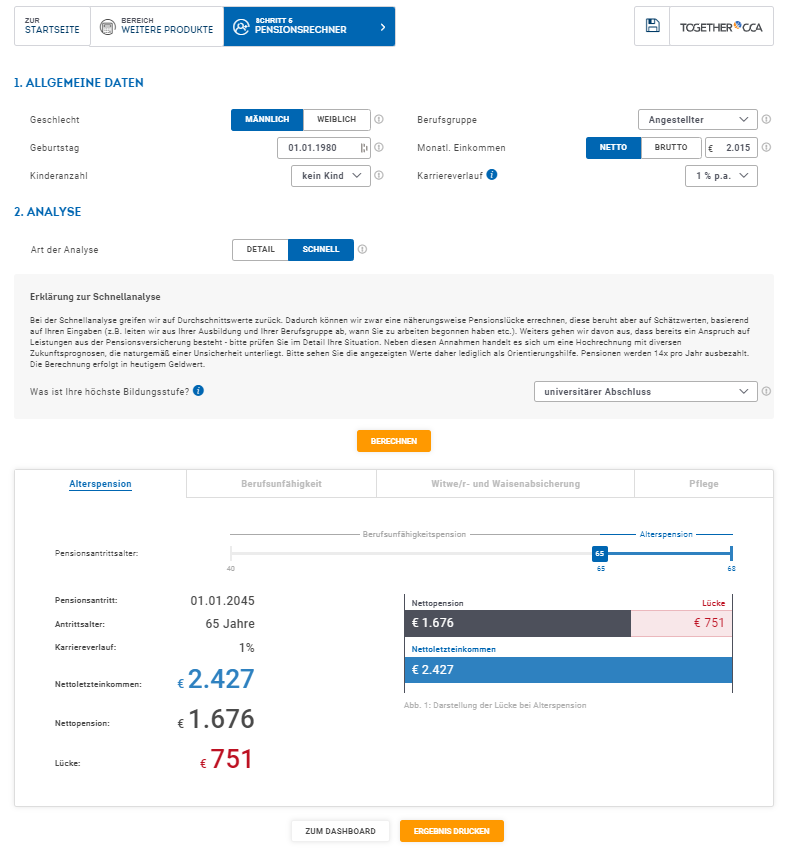The width and height of the screenshot is (805, 852).
Task: Click Ergebnis drucken button
Action: click(x=451, y=831)
